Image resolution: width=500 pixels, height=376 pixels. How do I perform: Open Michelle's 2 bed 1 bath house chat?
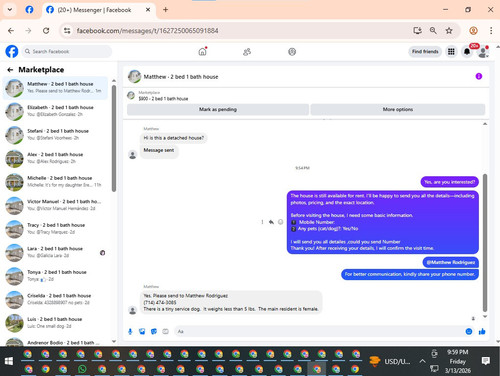click(55, 182)
